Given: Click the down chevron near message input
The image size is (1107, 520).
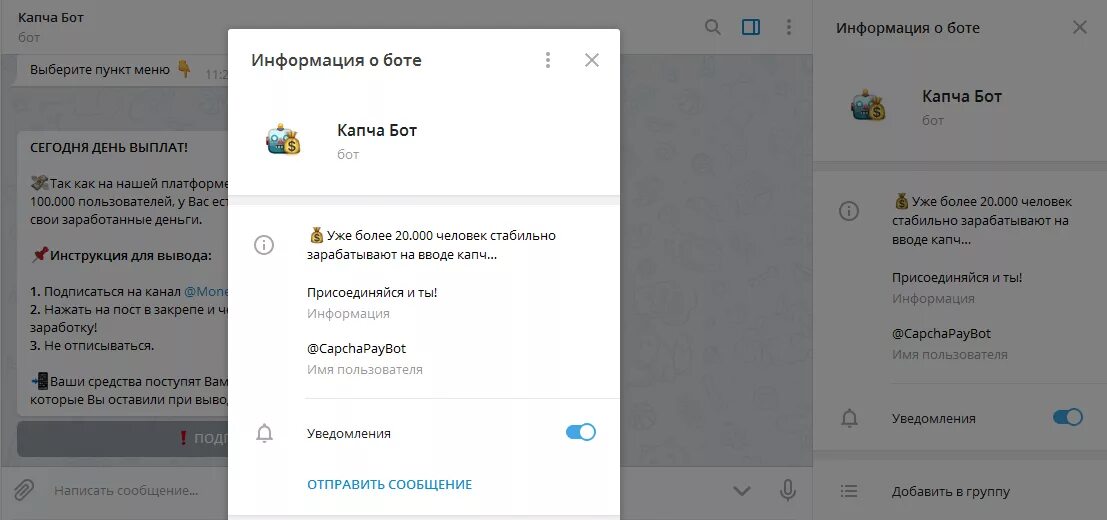Looking at the screenshot, I should [741, 491].
